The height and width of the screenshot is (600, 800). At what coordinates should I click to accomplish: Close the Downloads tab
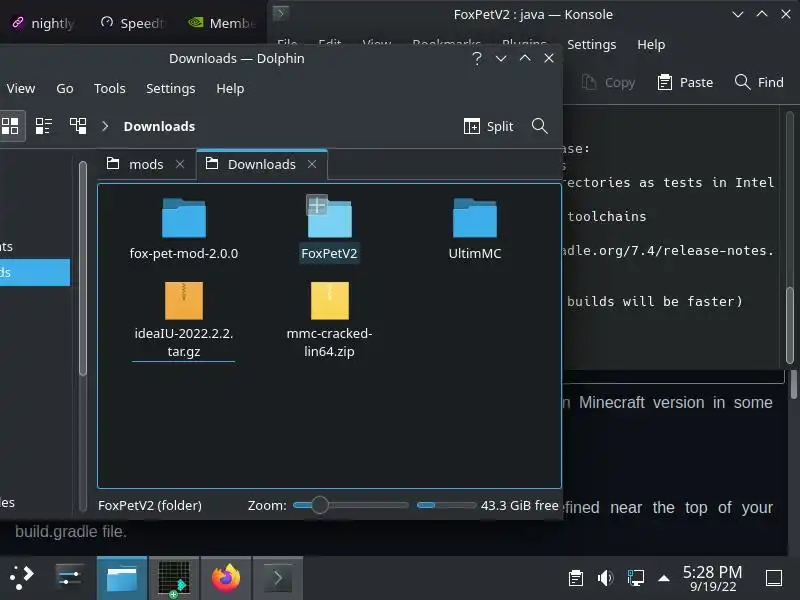pos(312,164)
